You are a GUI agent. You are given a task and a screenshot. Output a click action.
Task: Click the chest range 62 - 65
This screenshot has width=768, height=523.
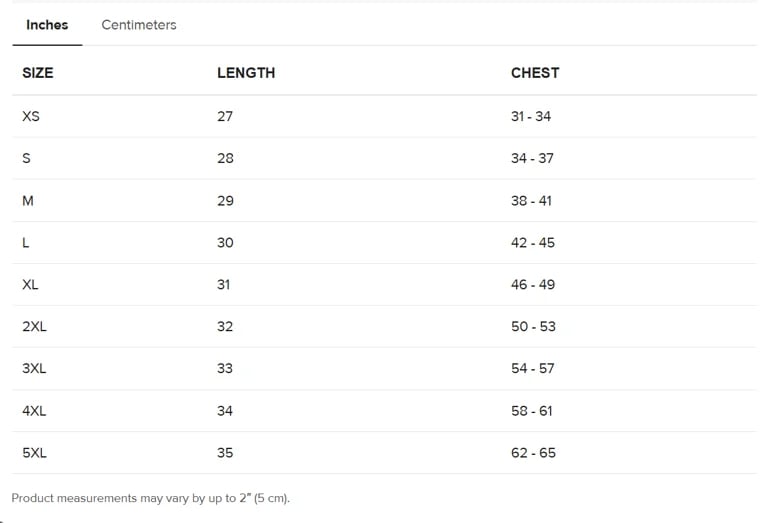pyautogui.click(x=533, y=453)
